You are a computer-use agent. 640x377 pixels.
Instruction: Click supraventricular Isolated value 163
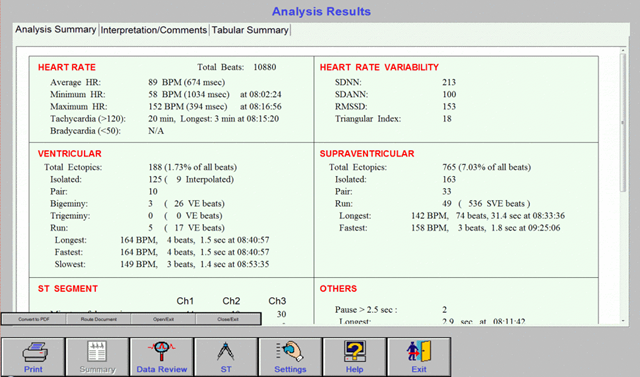[449, 179]
